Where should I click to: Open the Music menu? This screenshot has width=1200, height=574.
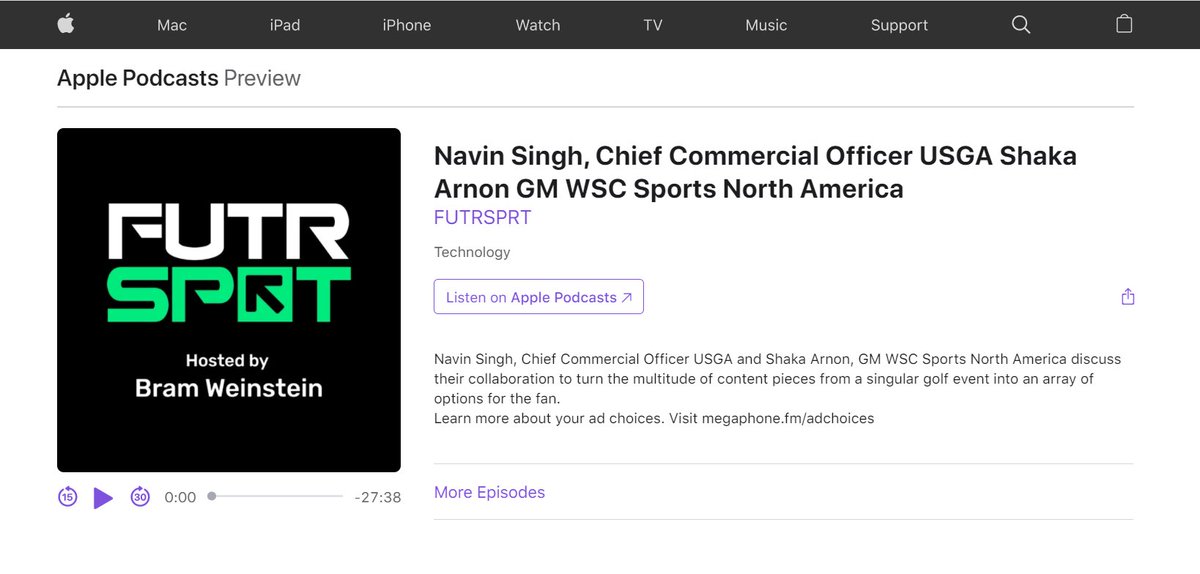766,25
